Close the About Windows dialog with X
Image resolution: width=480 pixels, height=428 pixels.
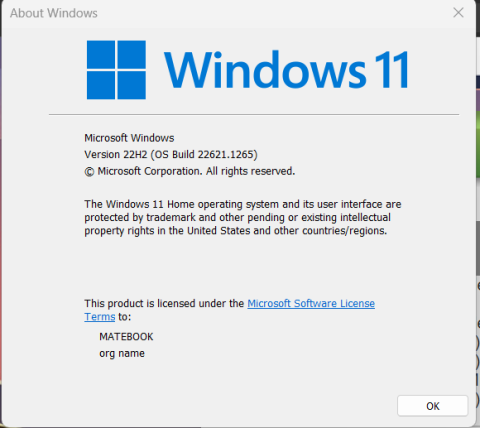pyautogui.click(x=458, y=13)
